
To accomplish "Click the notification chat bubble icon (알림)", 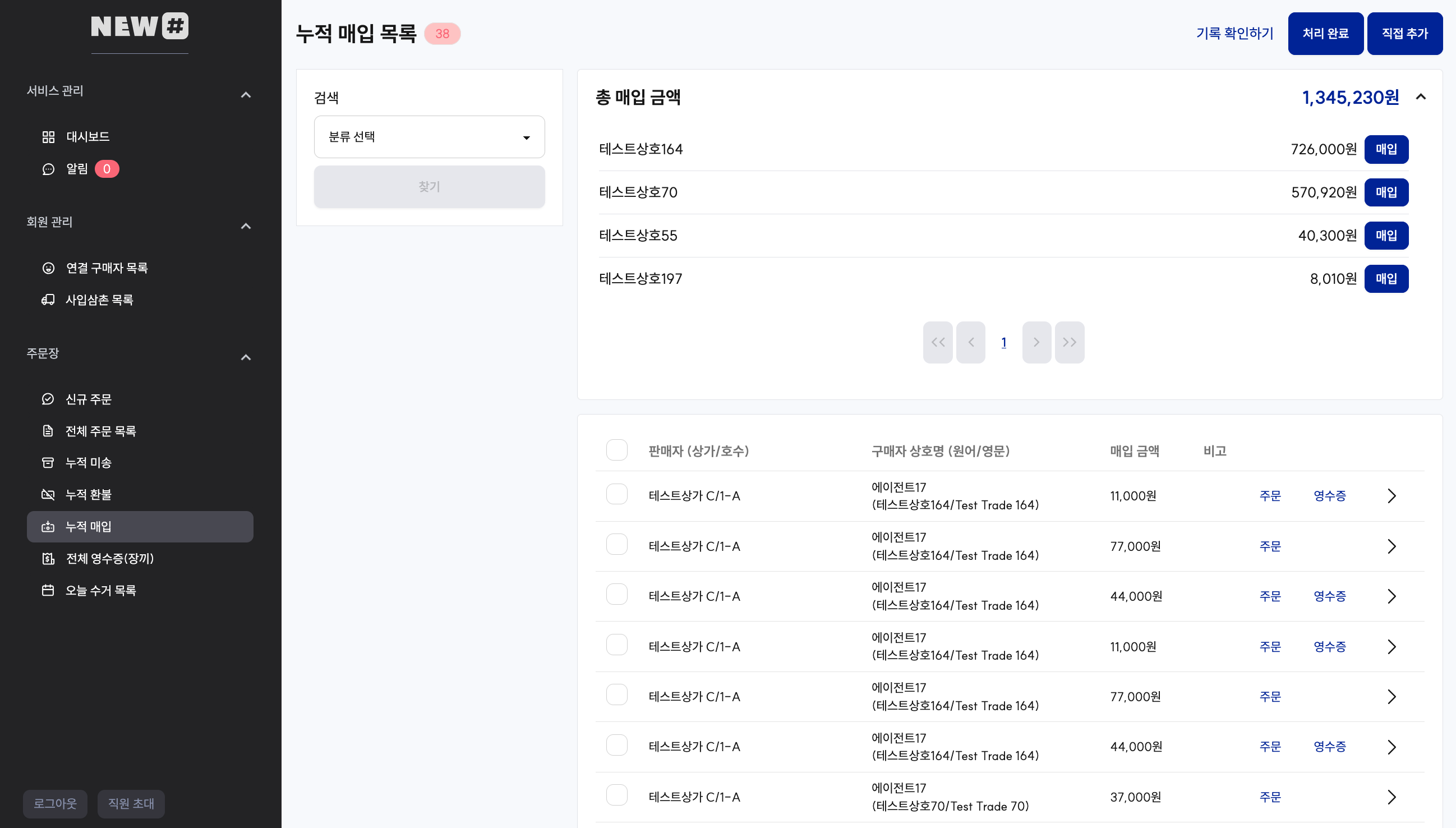I will tap(48, 169).
